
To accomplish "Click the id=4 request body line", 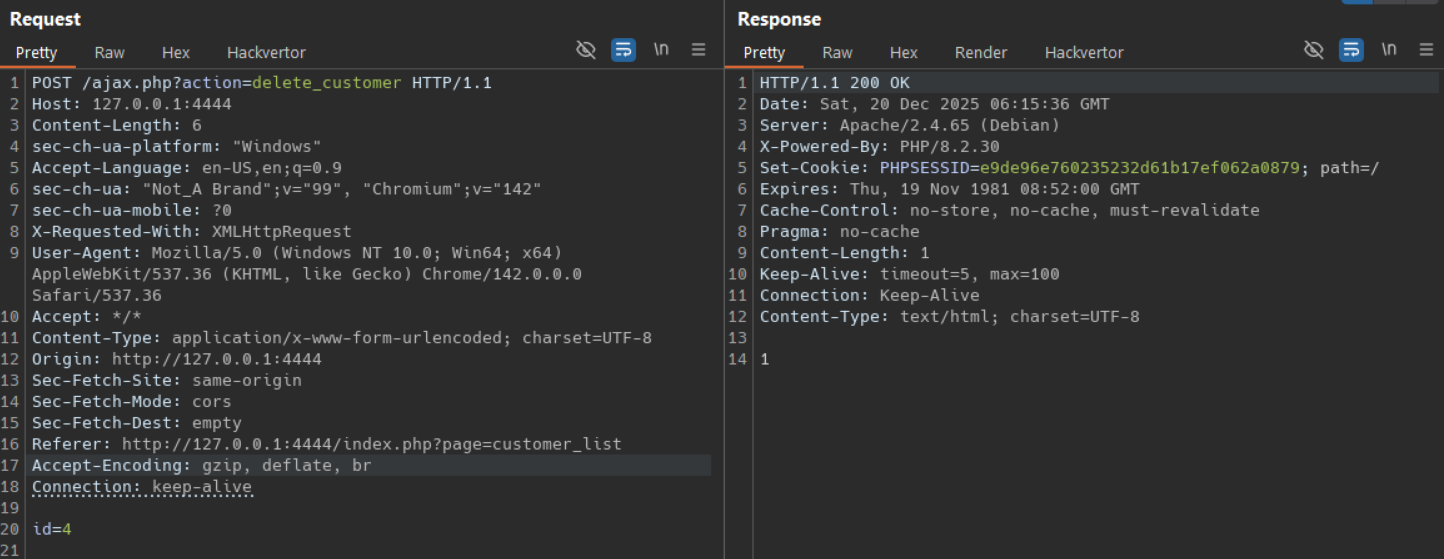I will (x=52, y=529).
